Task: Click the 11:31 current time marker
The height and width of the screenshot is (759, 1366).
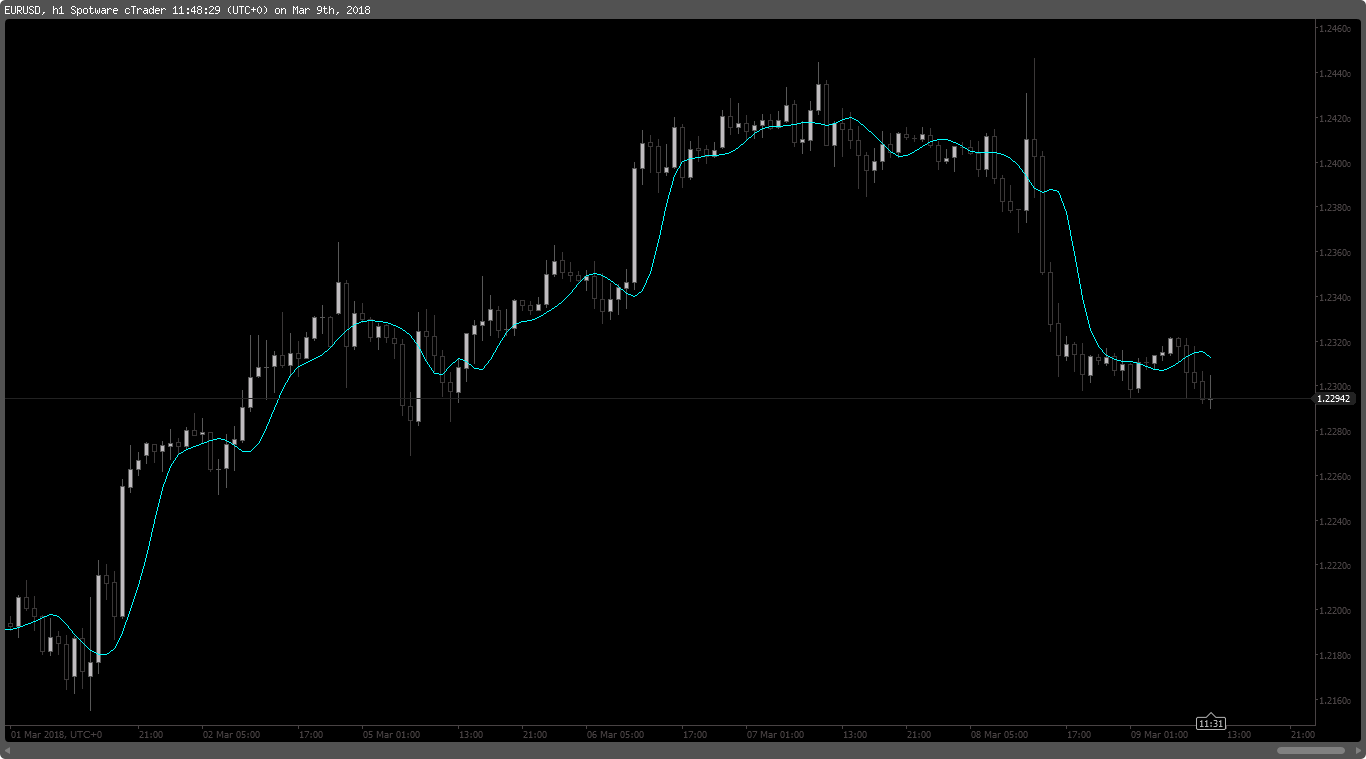Action: click(x=1211, y=723)
